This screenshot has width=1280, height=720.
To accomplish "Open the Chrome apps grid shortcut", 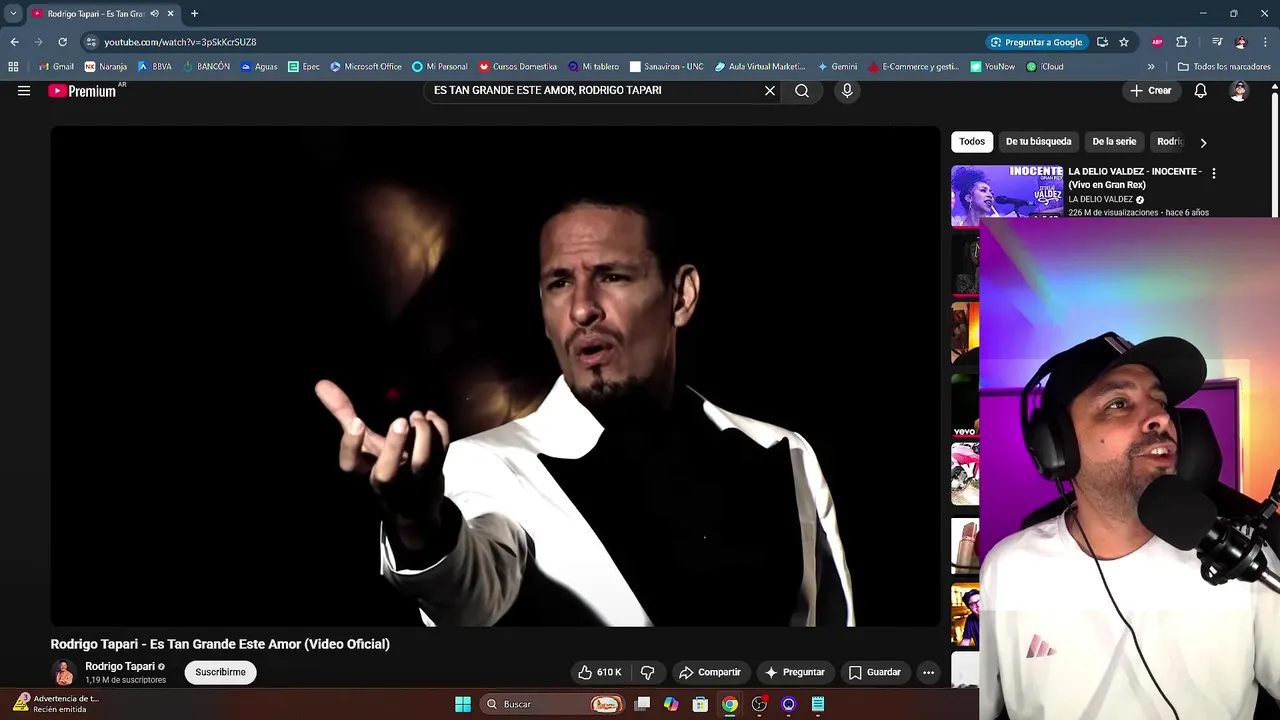I will (x=13, y=67).
